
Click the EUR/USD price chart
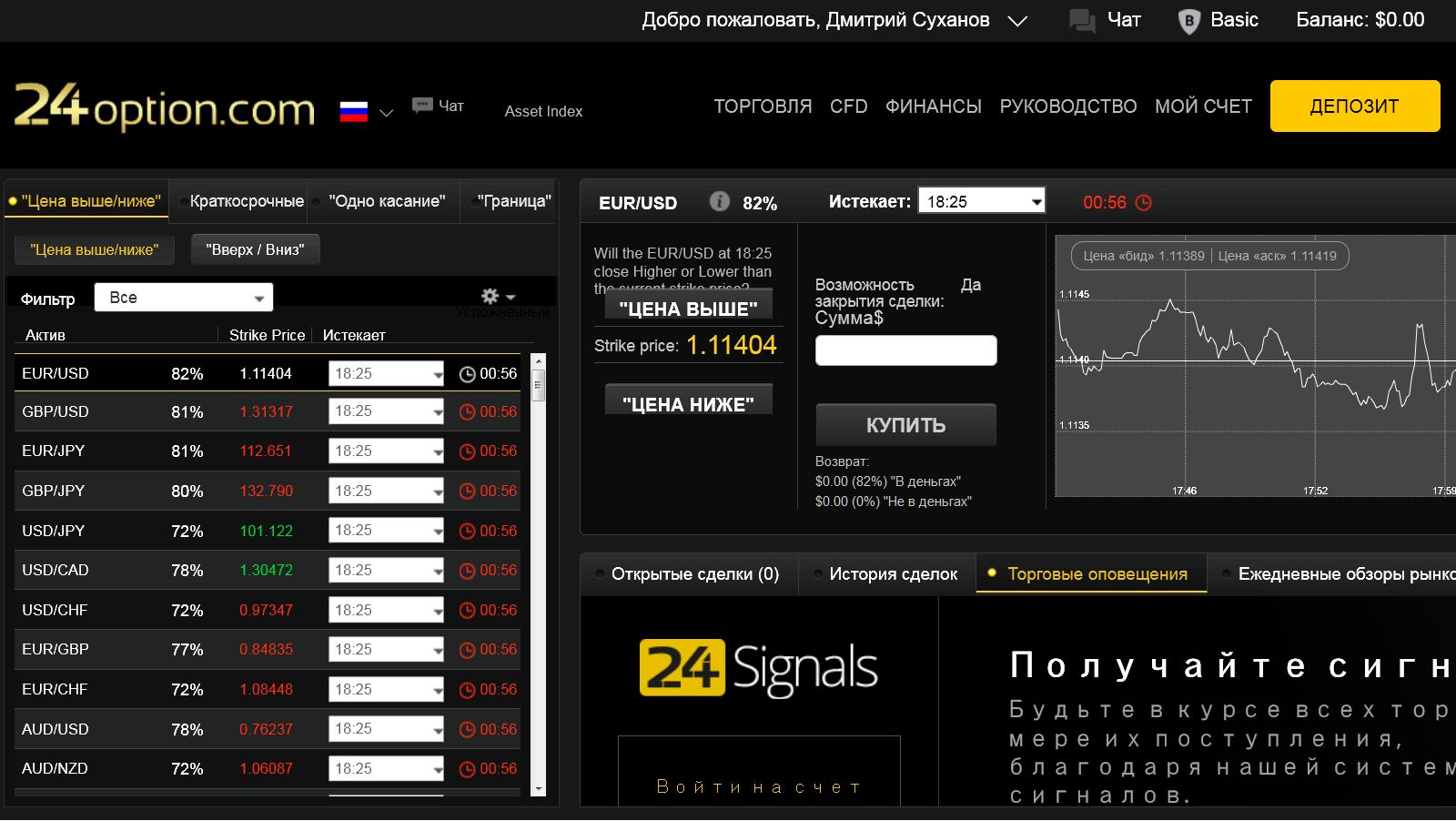tap(1256, 366)
